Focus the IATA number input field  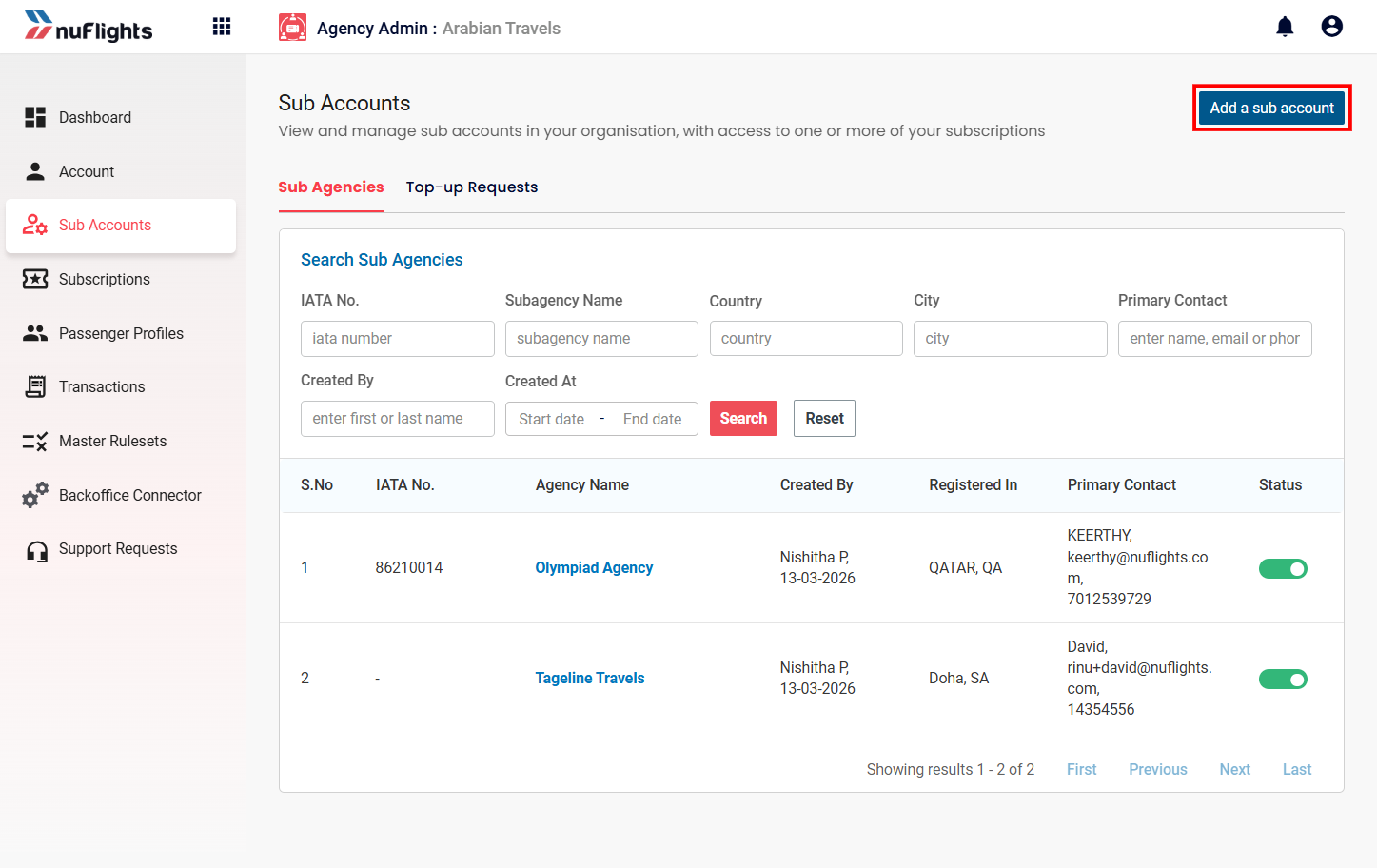(398, 339)
